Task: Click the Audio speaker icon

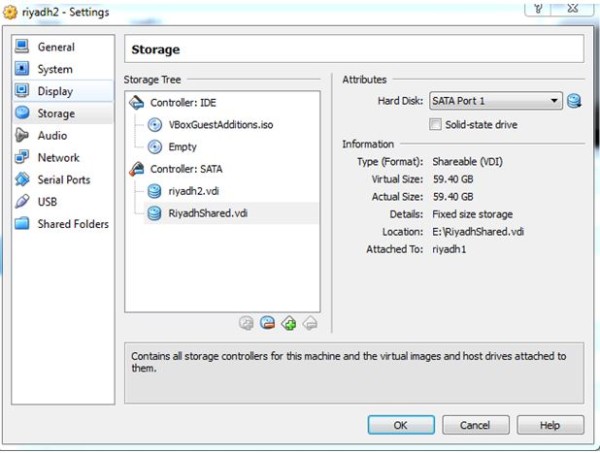Action: click(22, 135)
